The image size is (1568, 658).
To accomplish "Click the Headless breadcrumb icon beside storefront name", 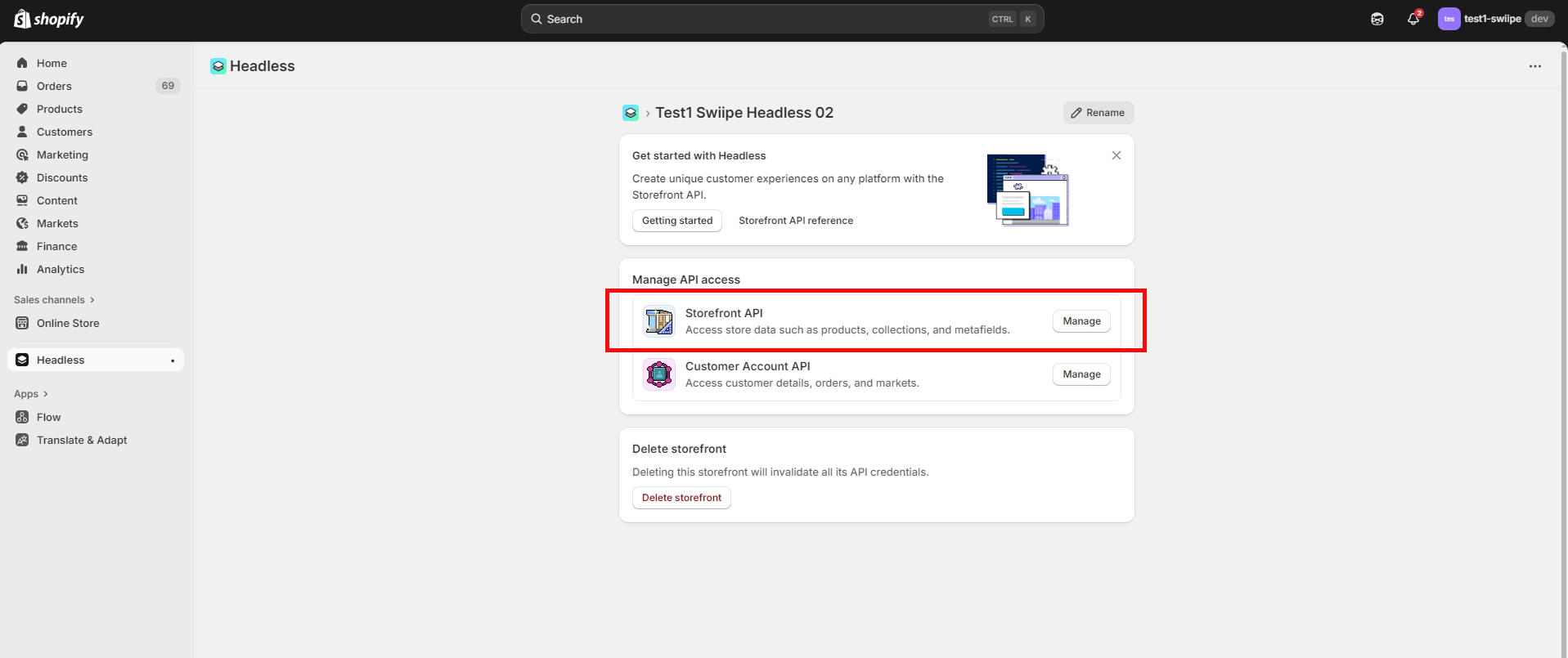I will 630,113.
